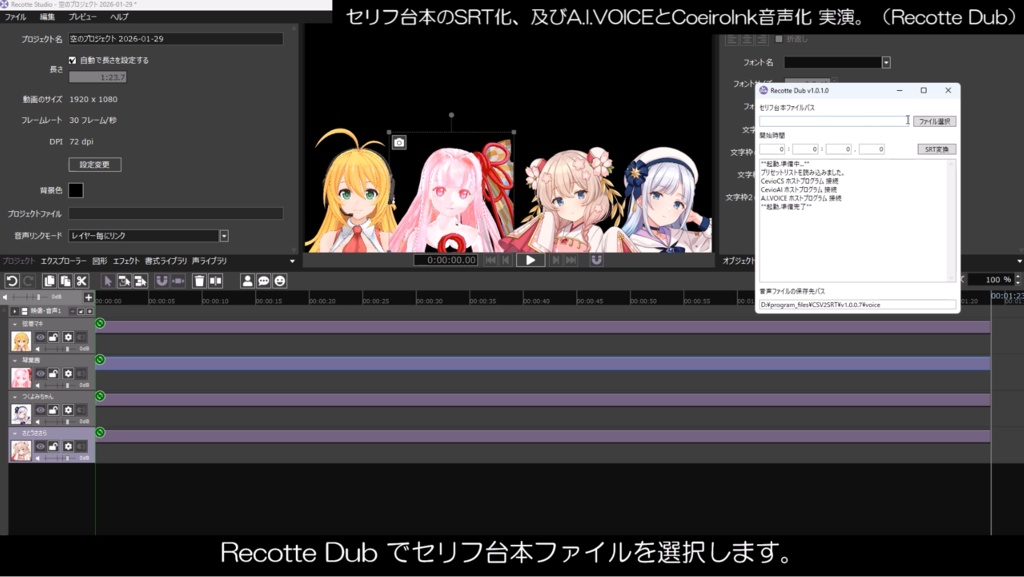Screen dimensions: 1024x577
Task: Select the arrow pointer selection tool
Action: (108, 281)
